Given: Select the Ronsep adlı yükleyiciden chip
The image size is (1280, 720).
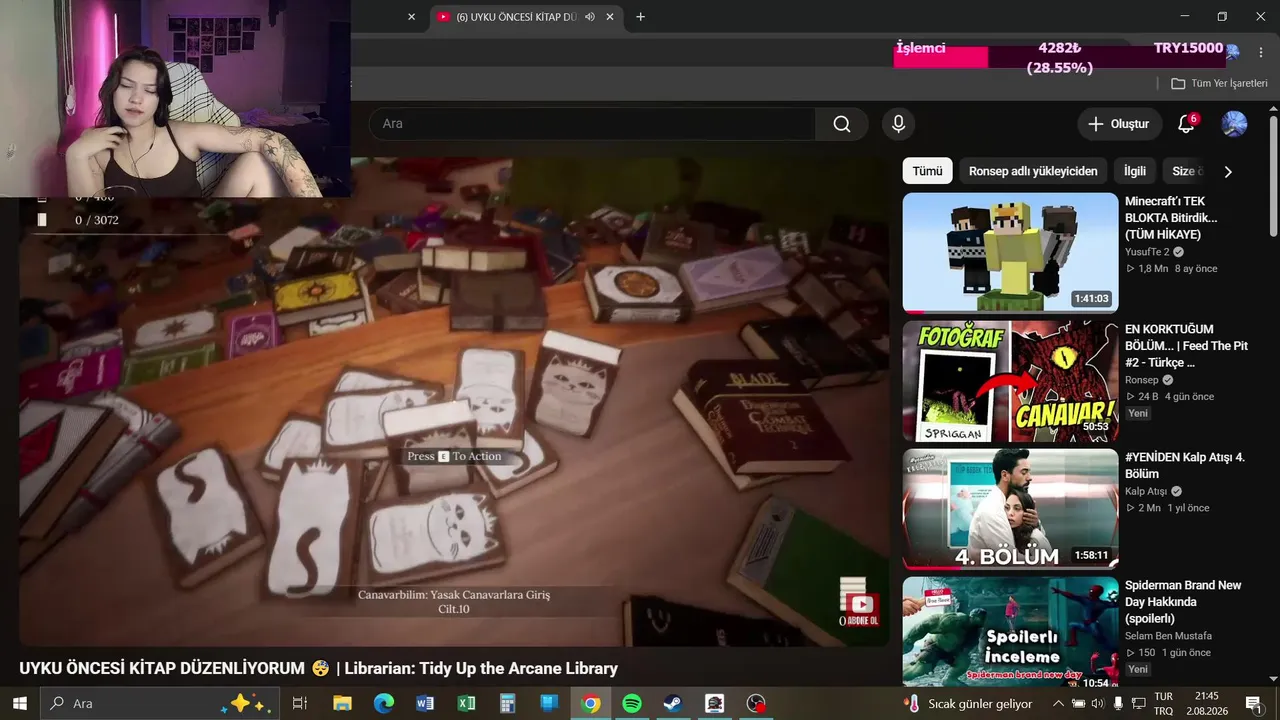Looking at the screenshot, I should click(x=1033, y=171).
